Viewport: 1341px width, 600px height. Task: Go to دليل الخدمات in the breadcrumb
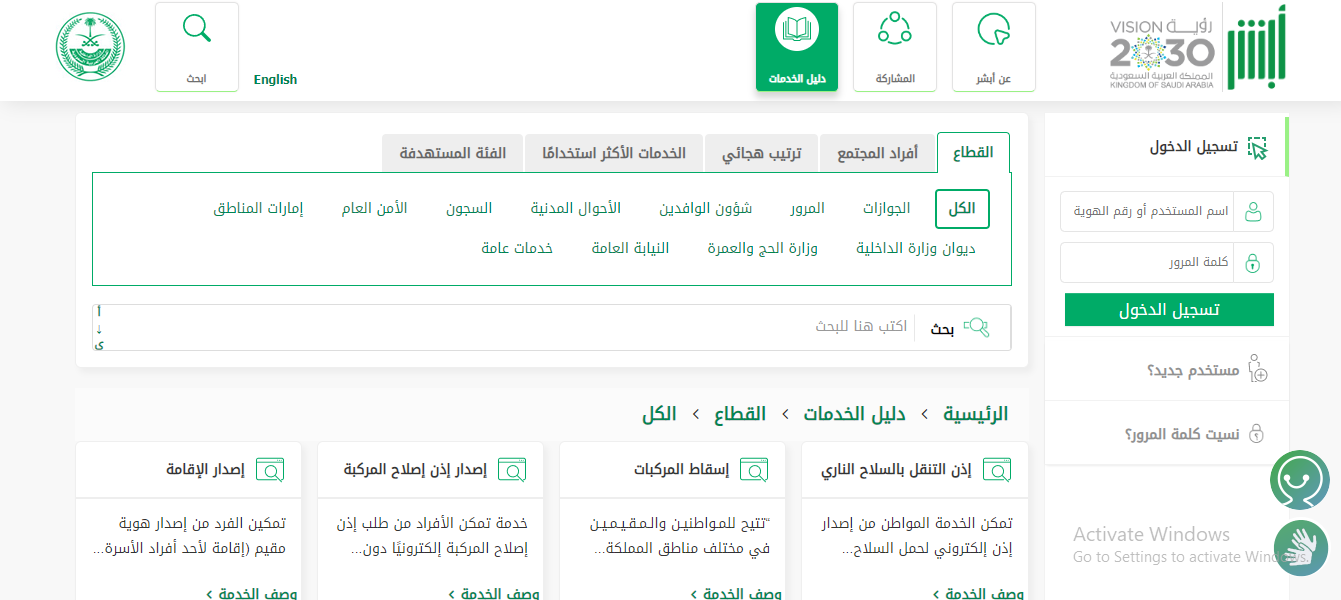[x=854, y=414]
